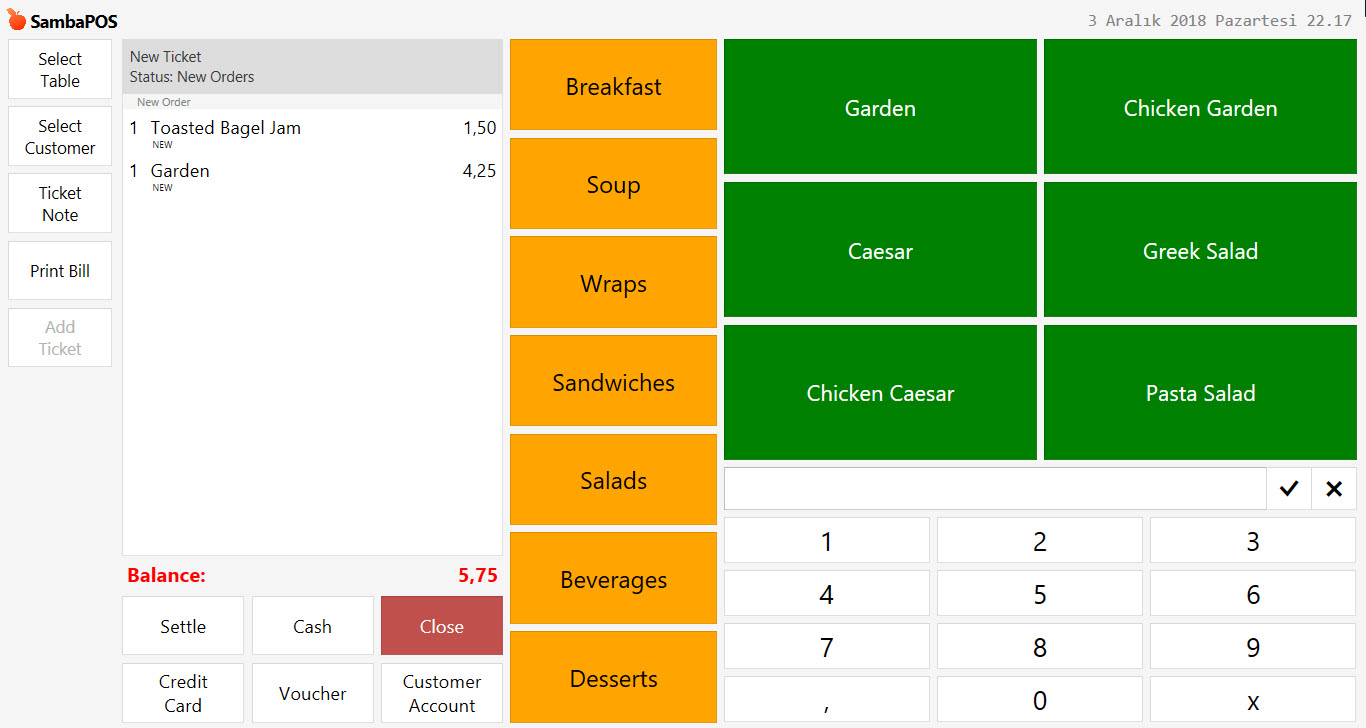Screen dimensions: 1366x728
Task: Switch to the Beverages category
Action: (x=613, y=578)
